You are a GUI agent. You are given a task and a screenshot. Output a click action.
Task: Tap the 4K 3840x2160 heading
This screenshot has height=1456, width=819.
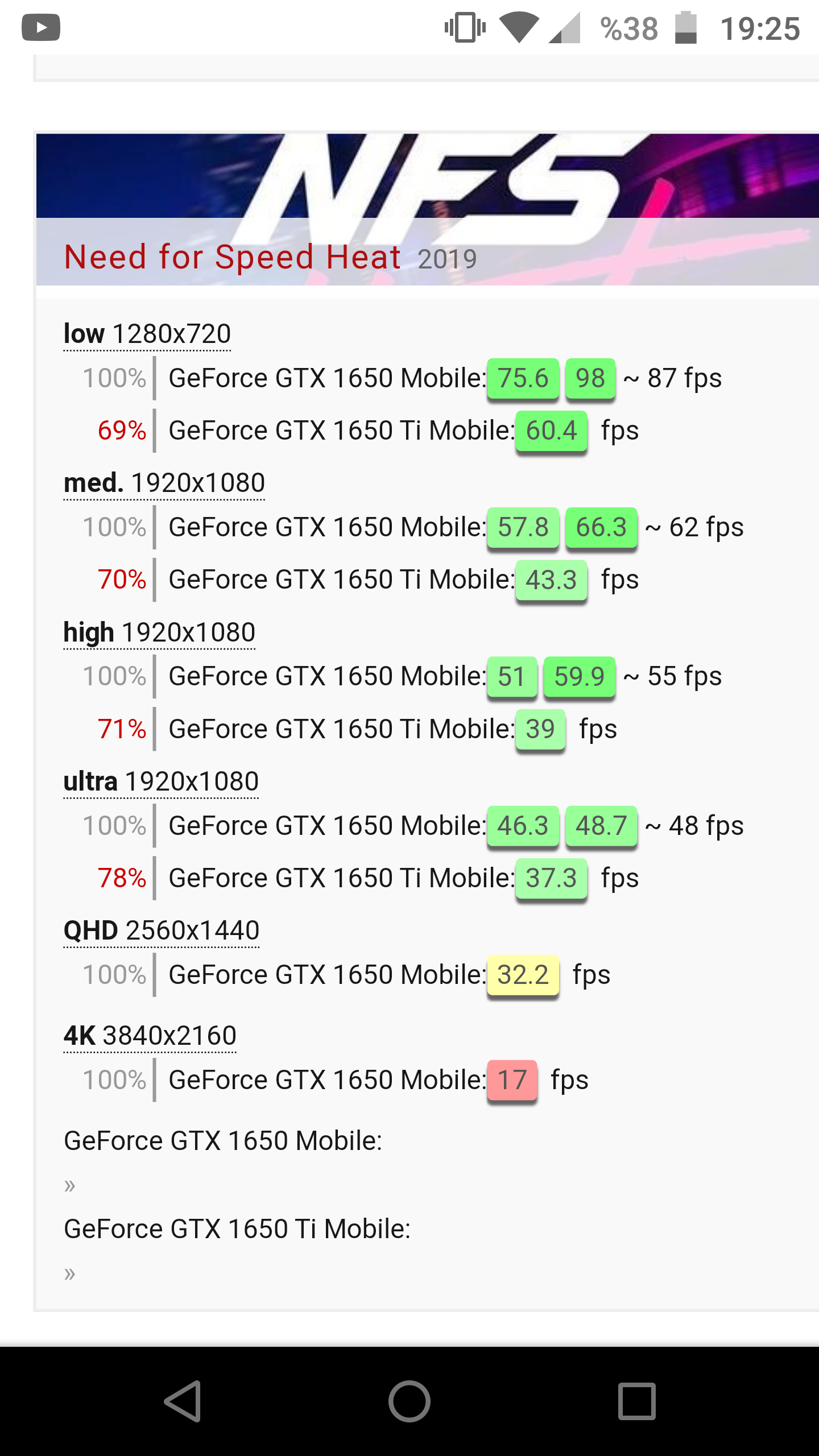coord(150,1036)
